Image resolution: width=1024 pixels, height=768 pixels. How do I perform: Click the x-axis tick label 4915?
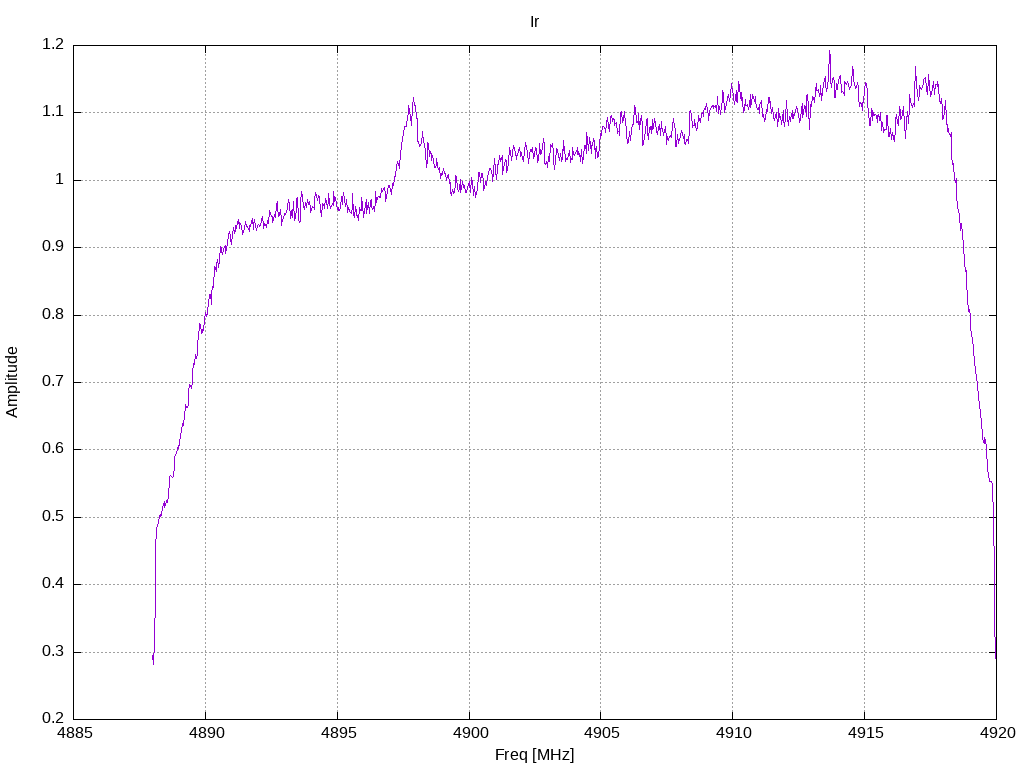[x=865, y=733]
